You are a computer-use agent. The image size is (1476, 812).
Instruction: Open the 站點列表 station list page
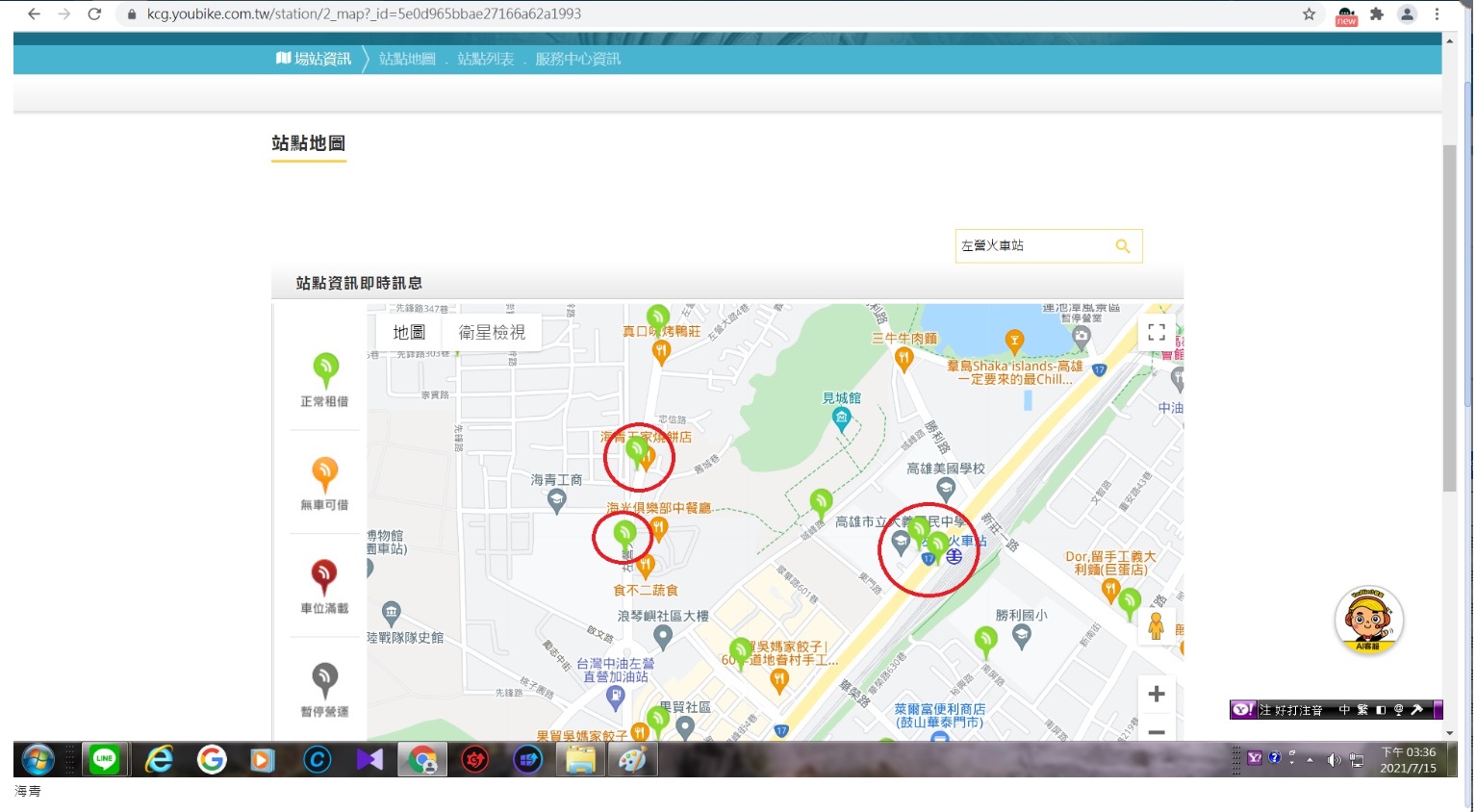coord(486,59)
